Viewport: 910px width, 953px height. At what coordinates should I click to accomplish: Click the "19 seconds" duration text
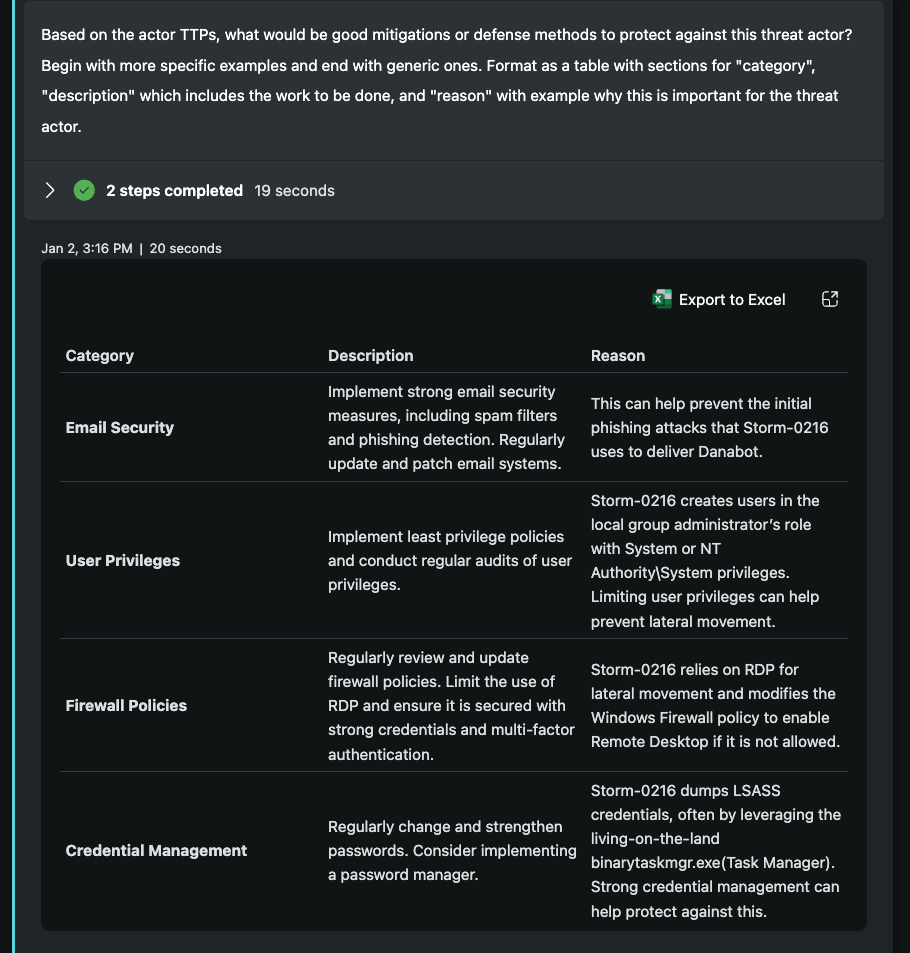(x=294, y=190)
